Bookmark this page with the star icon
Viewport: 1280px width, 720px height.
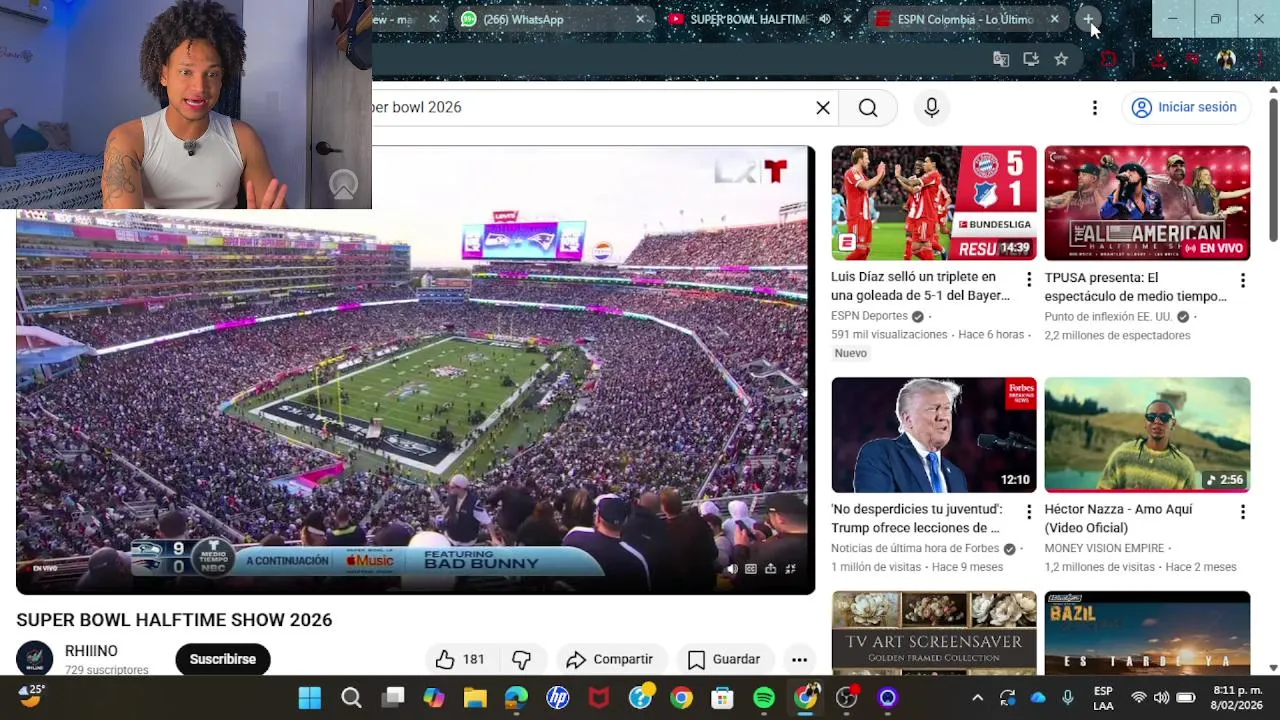click(1061, 59)
